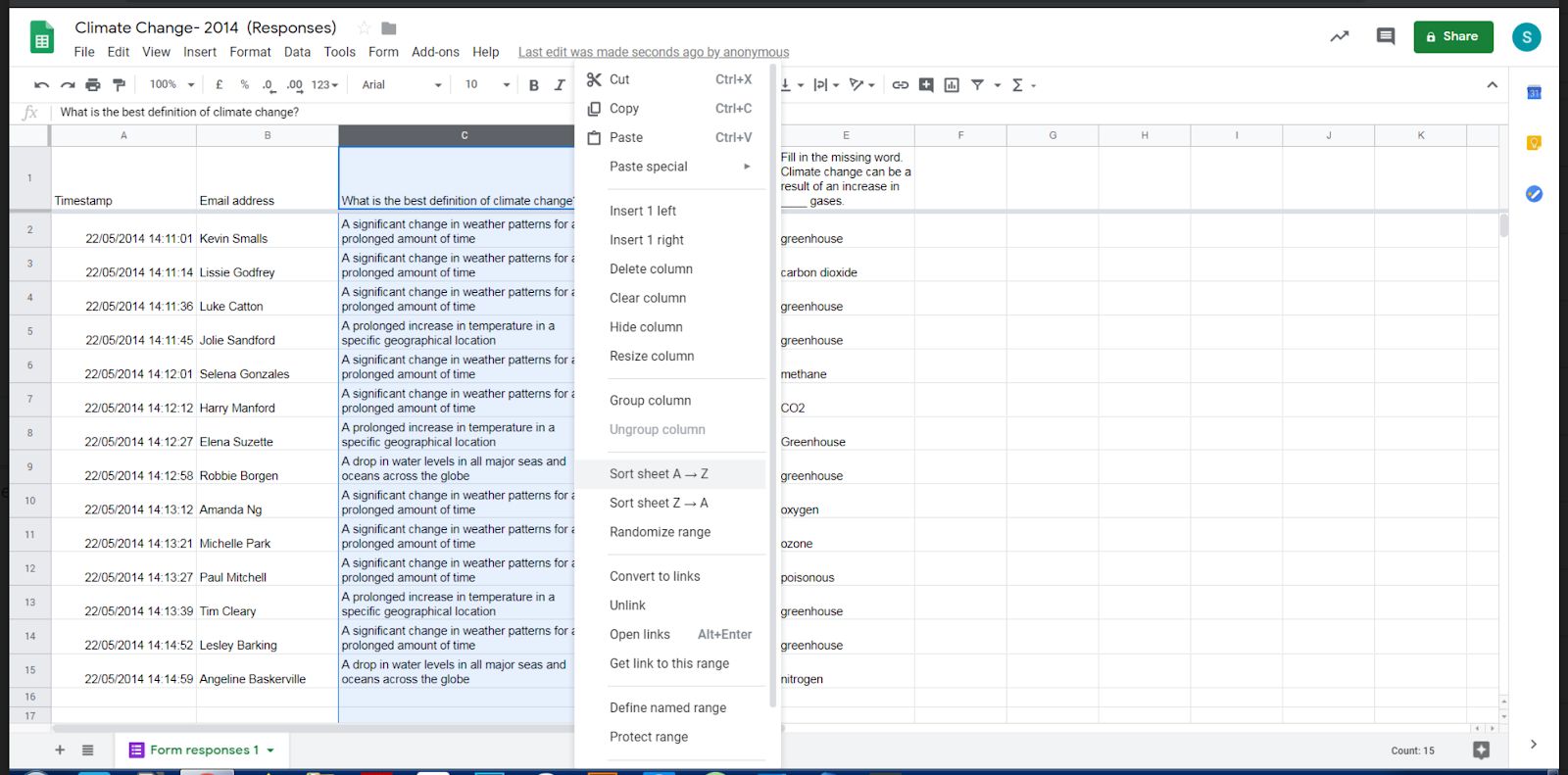
Task: Open the Form menu
Action: (383, 52)
